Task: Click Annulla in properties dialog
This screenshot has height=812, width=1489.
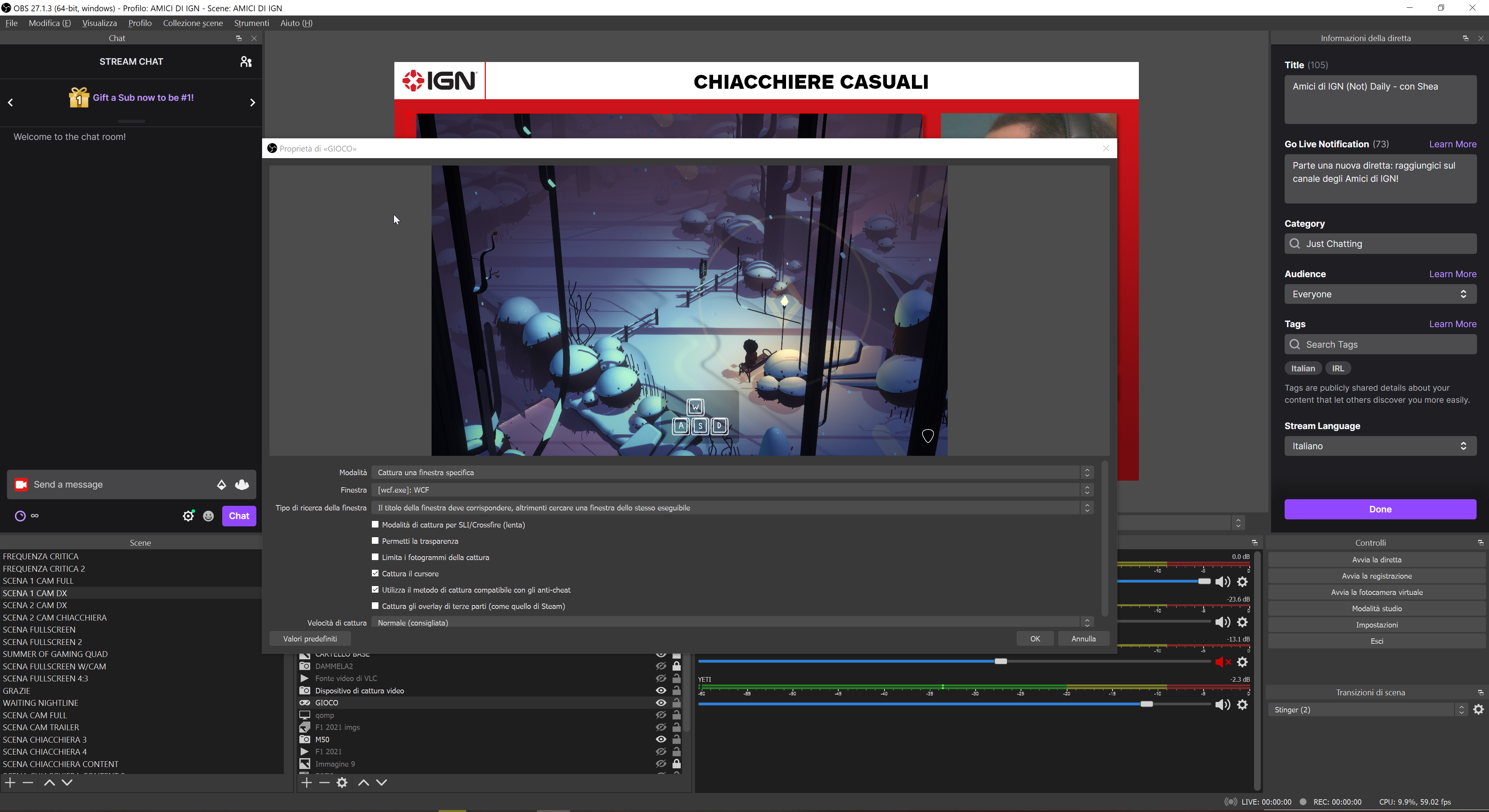Action: [1083, 639]
